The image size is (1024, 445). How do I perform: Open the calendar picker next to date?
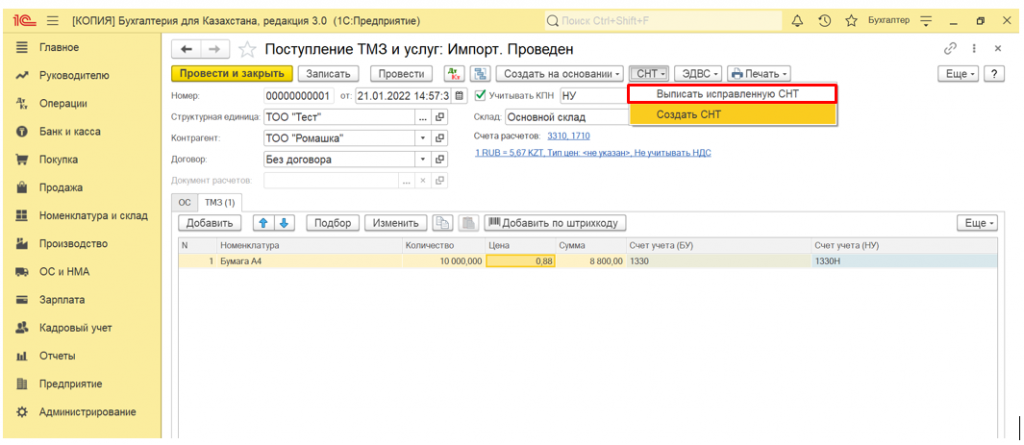click(x=459, y=96)
